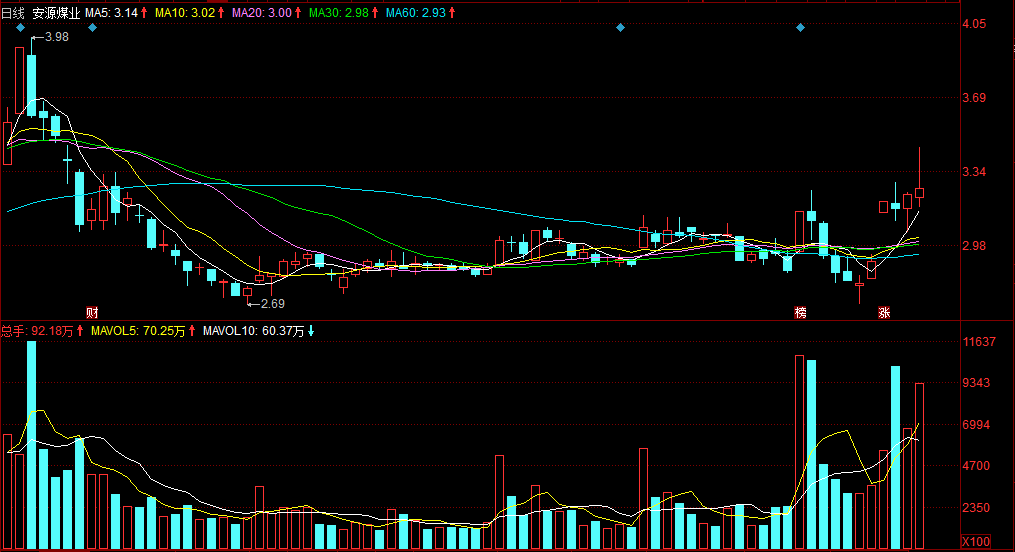Click the red 榜 marker on the chart
The height and width of the screenshot is (552, 1015).
800,312
